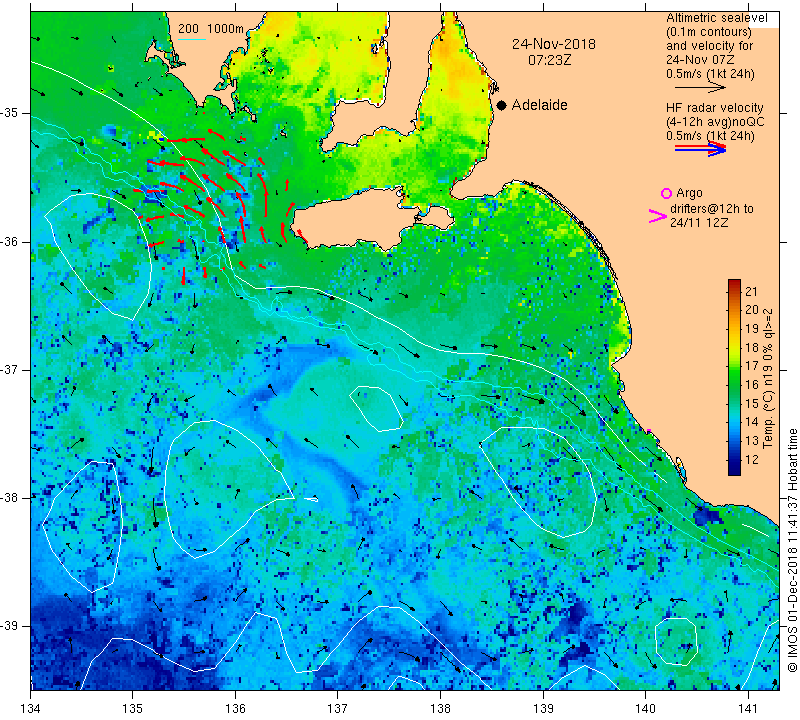Click the magenta Argo circle legend symbol
800x720 pixels.
tap(666, 193)
